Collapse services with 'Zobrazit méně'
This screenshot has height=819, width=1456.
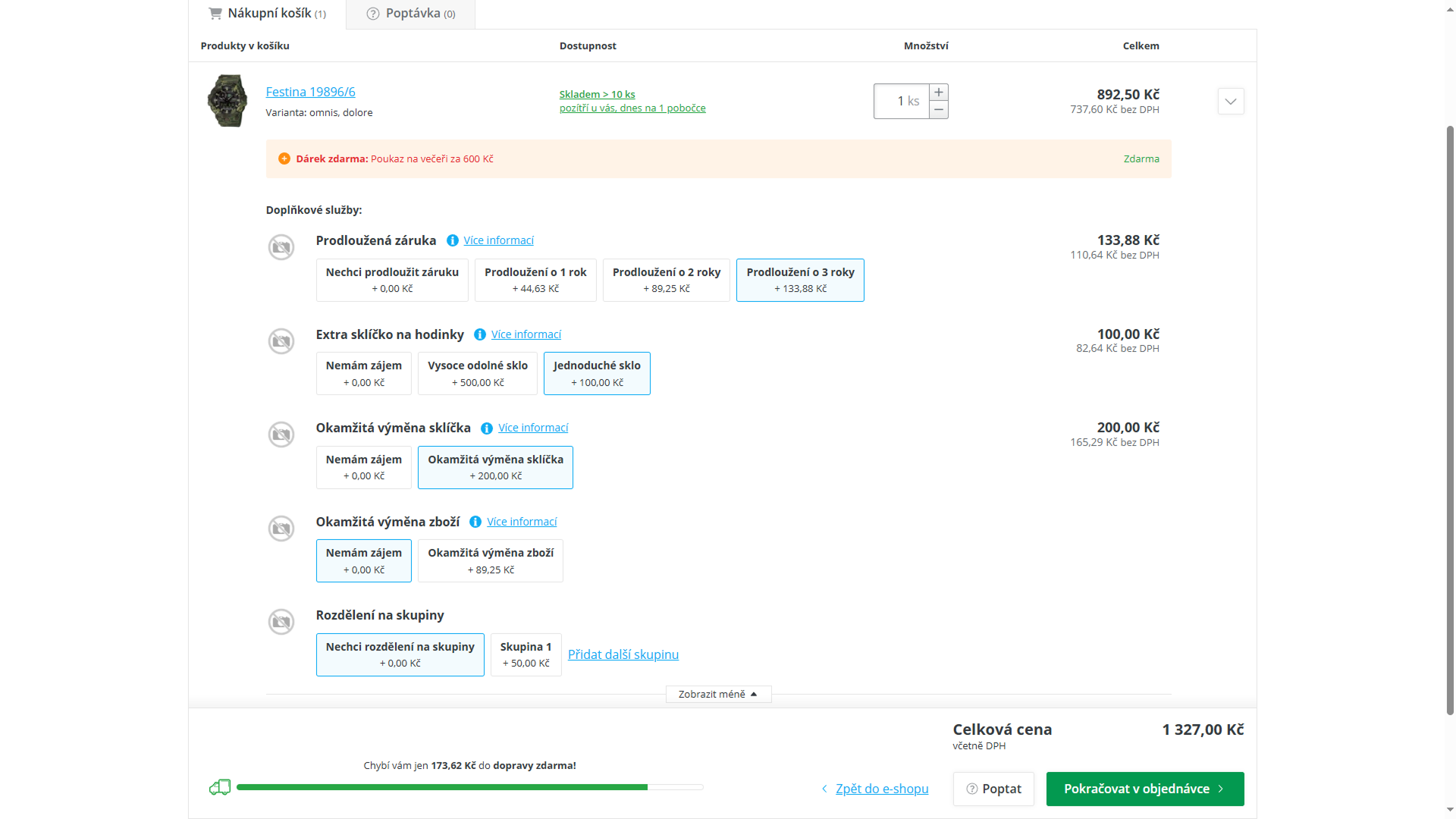(717, 694)
